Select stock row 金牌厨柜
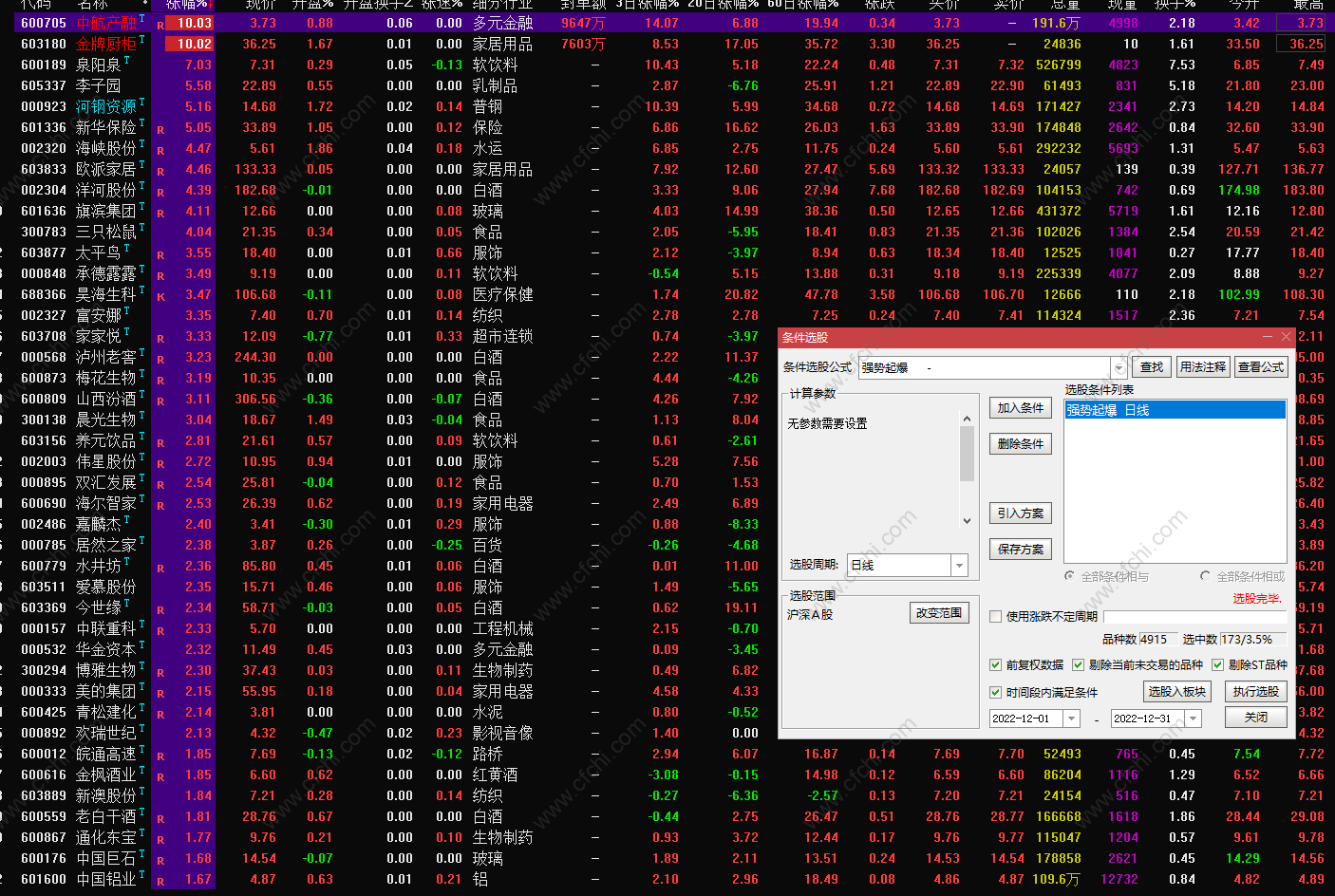 [x=667, y=44]
